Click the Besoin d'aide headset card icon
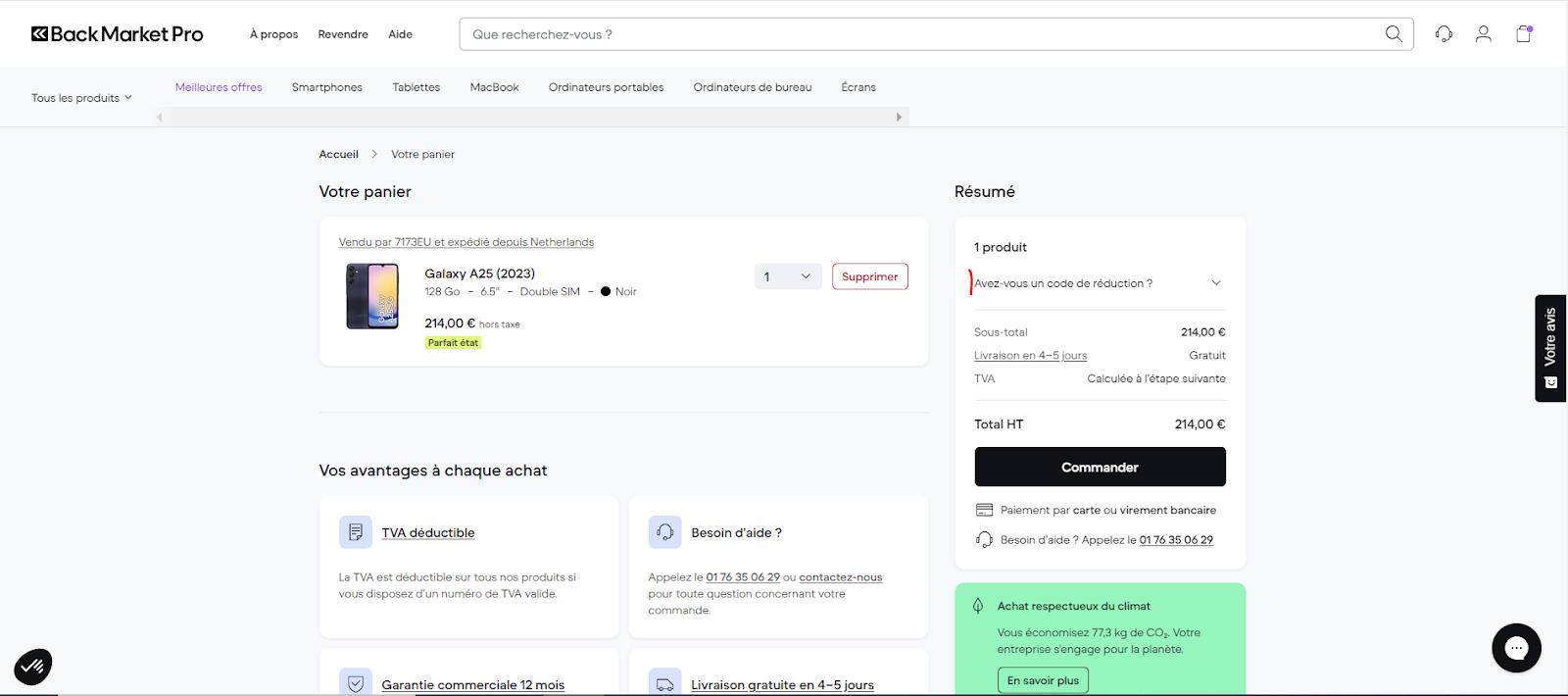1568x696 pixels. click(665, 532)
